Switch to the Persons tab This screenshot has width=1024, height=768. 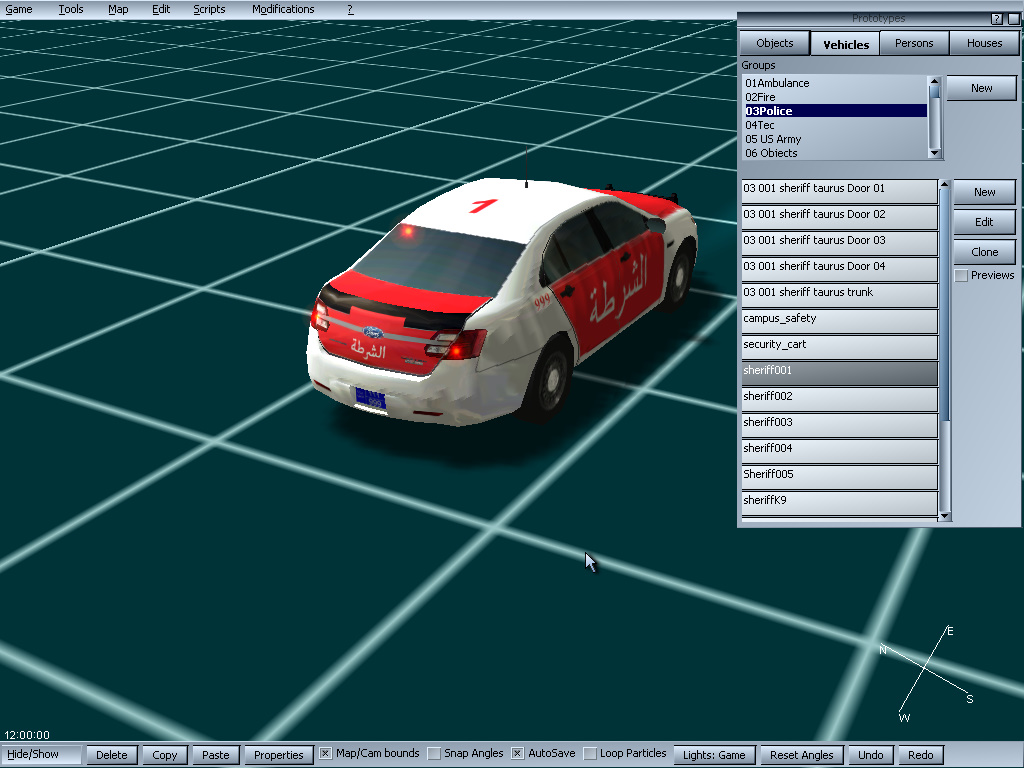[914, 44]
